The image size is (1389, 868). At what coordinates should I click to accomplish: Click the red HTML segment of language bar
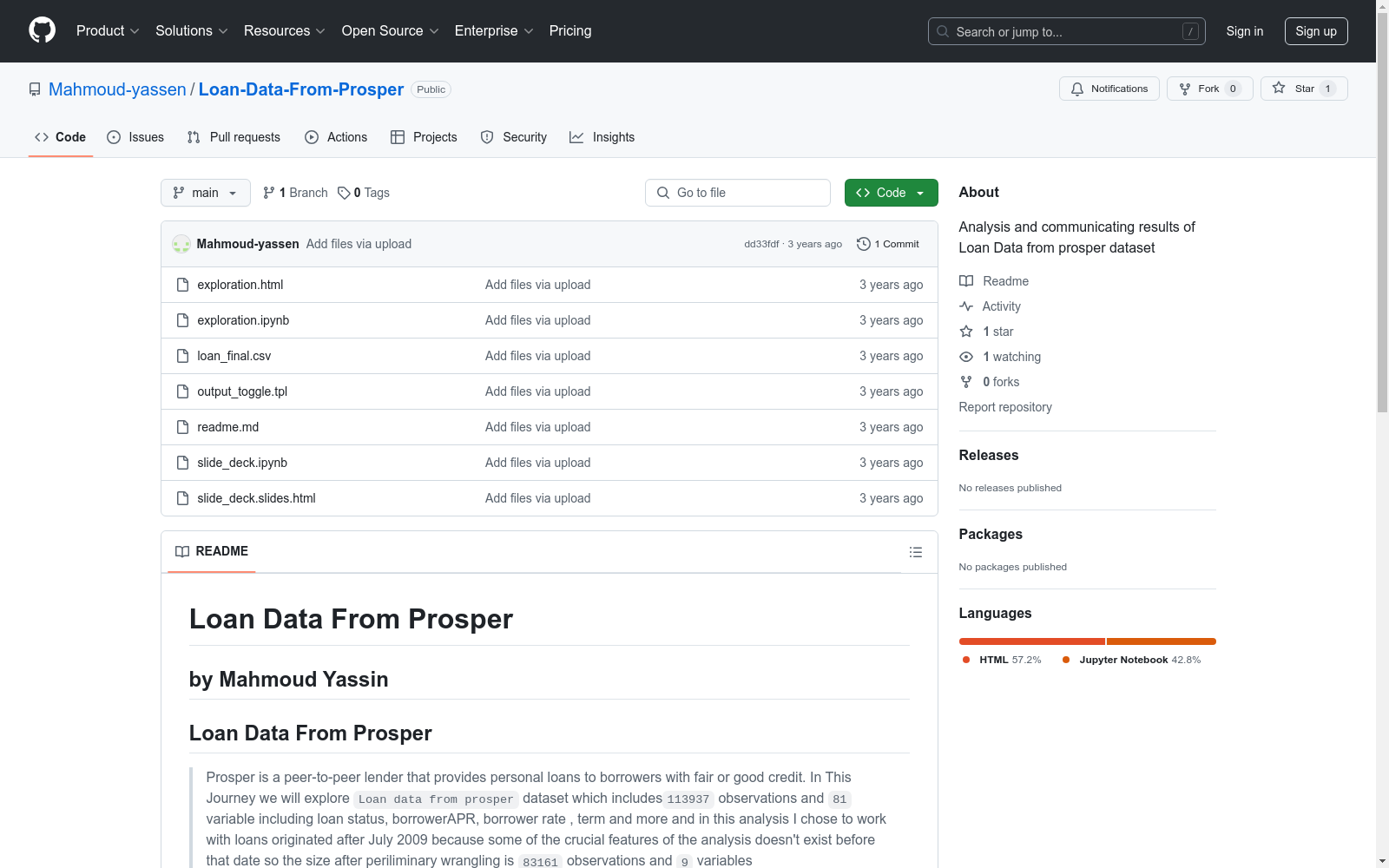click(x=1031, y=641)
